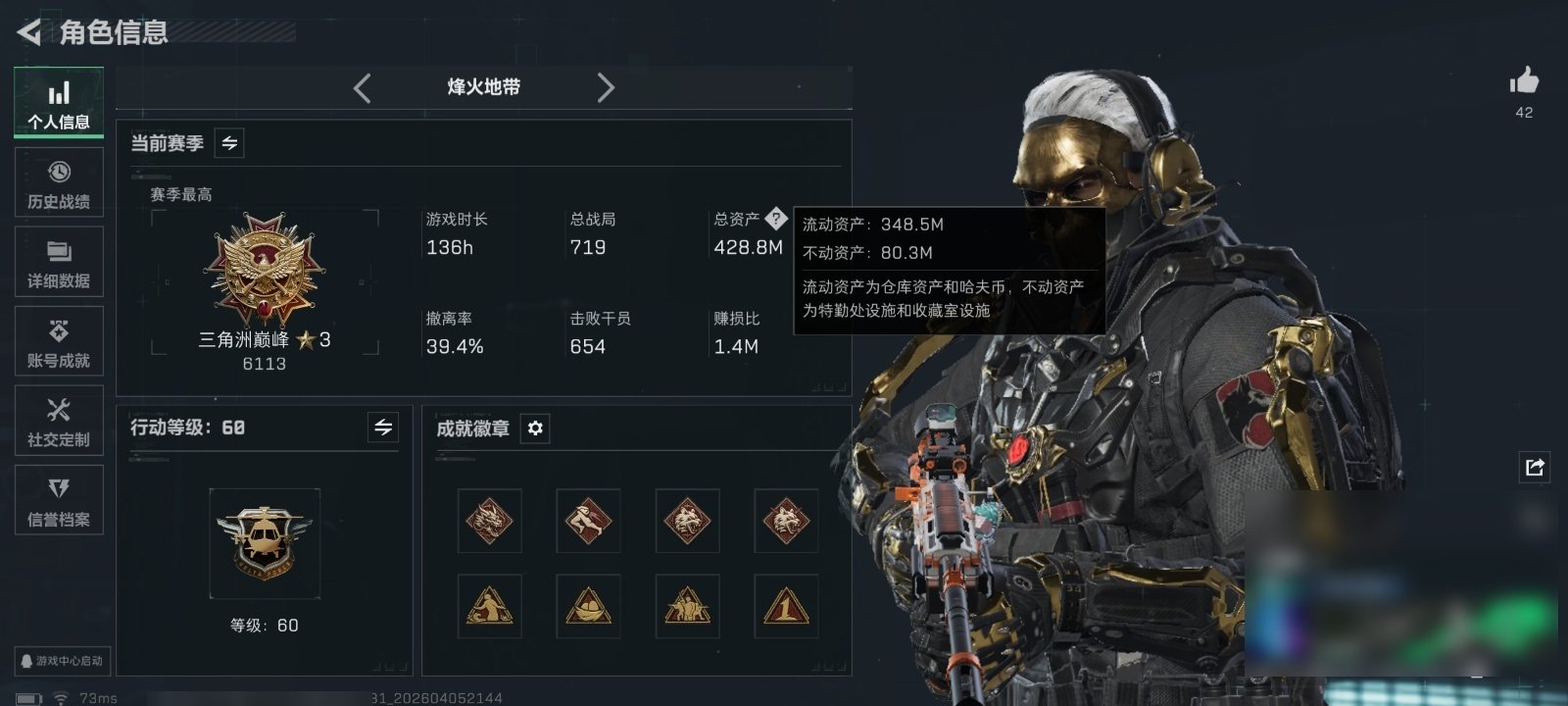Select the level 60 helicopter badge
The width and height of the screenshot is (1568, 706).
(265, 543)
